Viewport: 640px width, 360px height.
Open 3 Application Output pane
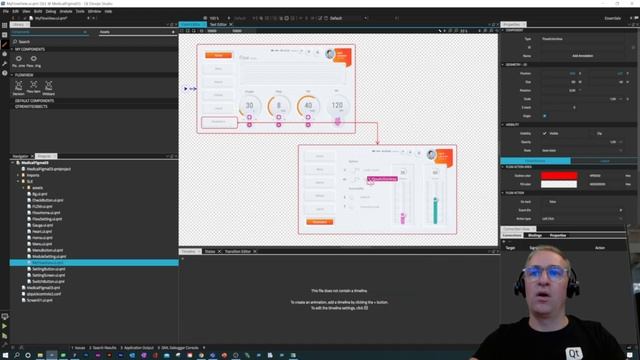point(137,348)
